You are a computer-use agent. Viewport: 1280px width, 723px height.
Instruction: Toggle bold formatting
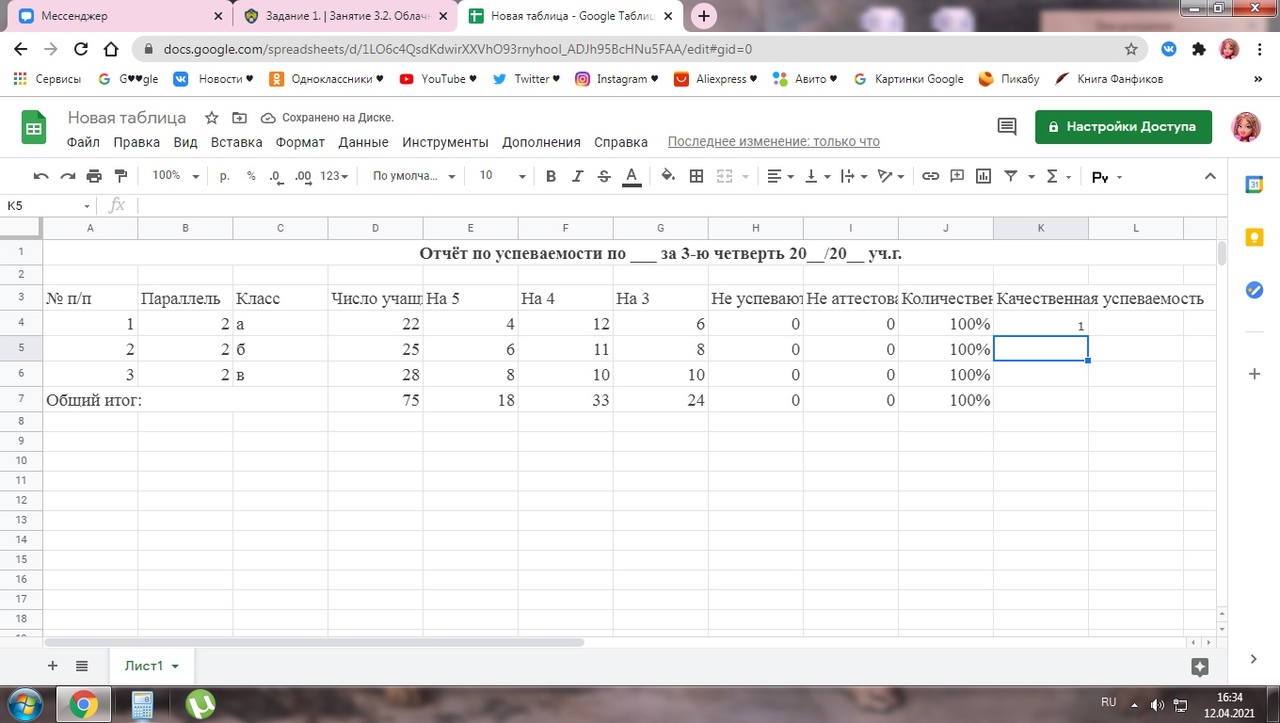tap(550, 176)
